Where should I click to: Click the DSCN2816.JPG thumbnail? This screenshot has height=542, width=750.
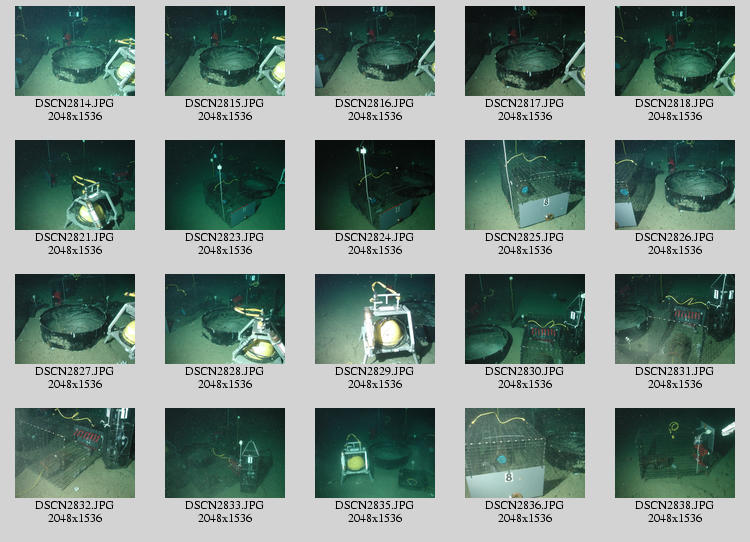375,51
